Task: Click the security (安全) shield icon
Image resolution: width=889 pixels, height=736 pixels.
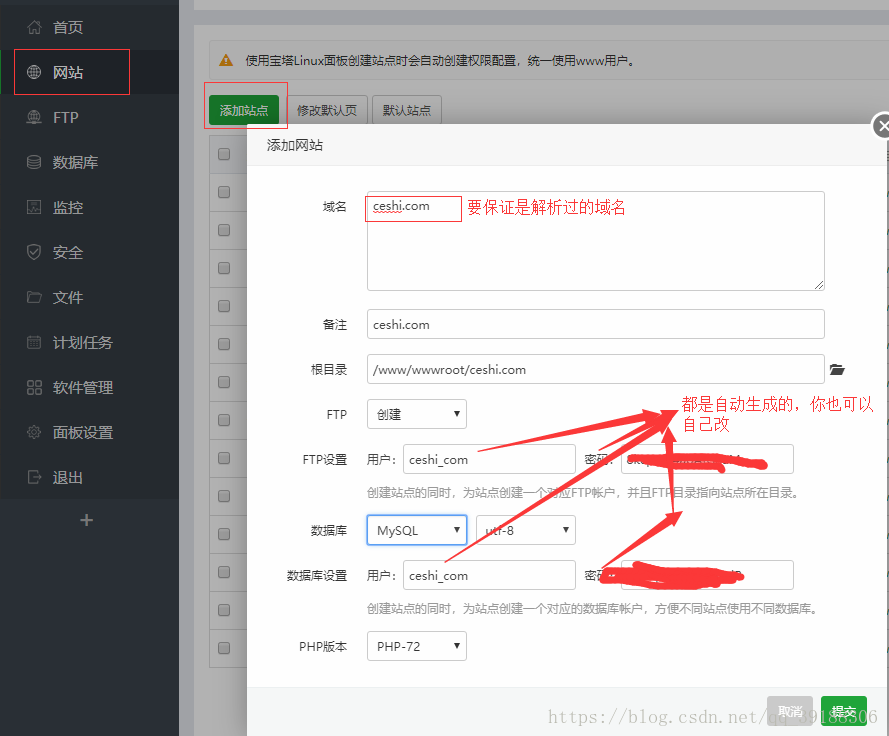Action: pos(35,252)
